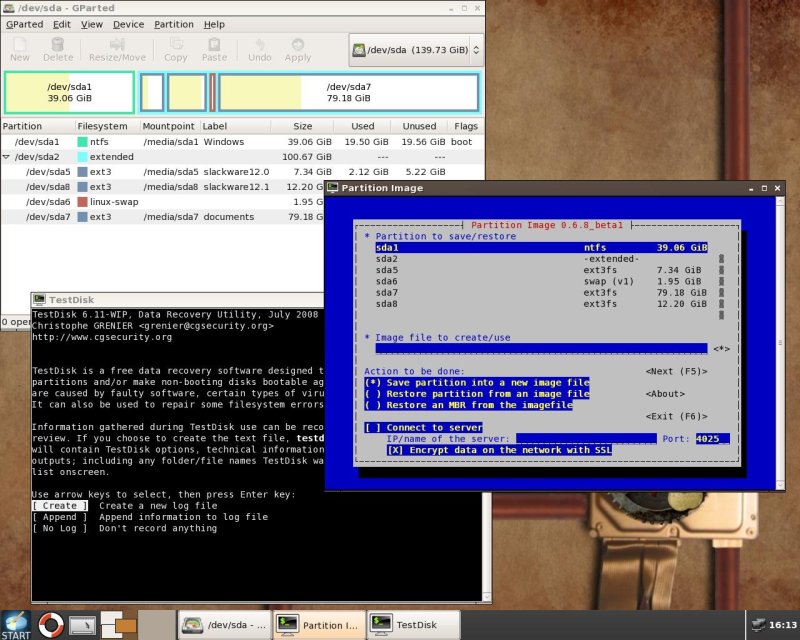Open the /dev/sda device selector dropdown
The height and width of the screenshot is (640, 800).
416,50
